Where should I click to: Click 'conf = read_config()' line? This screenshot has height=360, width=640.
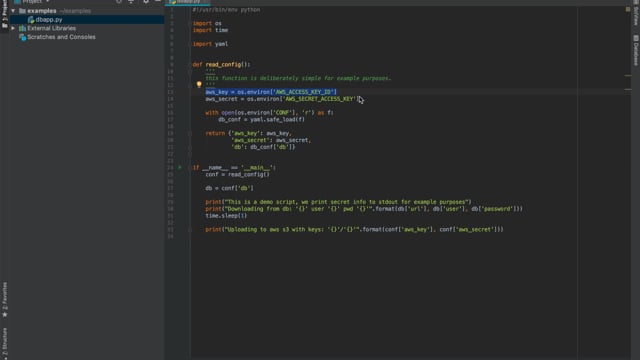pyautogui.click(x=237, y=174)
